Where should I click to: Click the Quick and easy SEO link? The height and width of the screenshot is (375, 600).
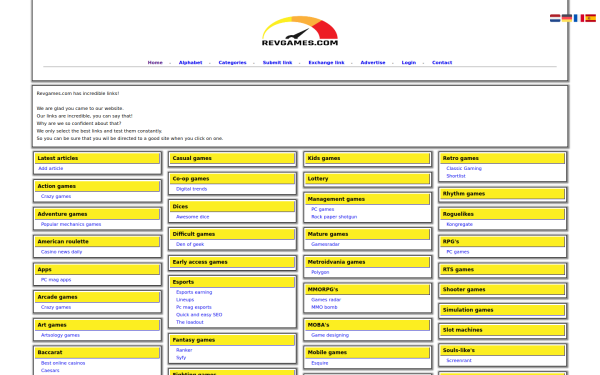tap(199, 315)
